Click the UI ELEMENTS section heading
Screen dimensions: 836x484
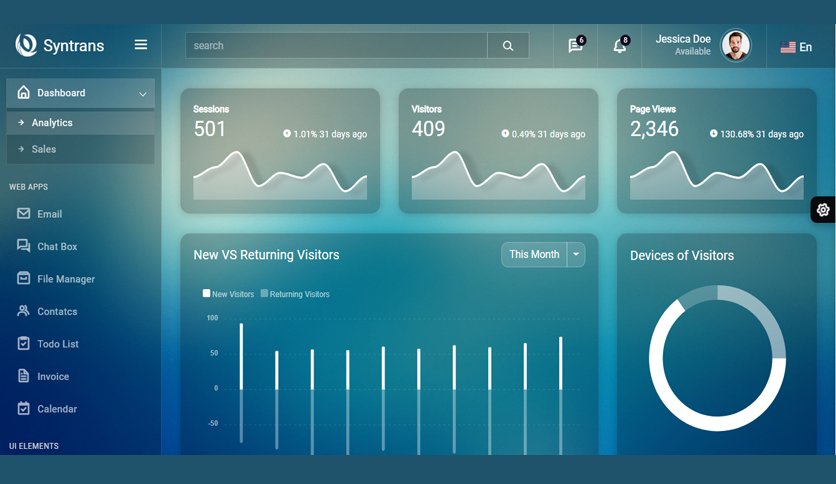[x=34, y=446]
